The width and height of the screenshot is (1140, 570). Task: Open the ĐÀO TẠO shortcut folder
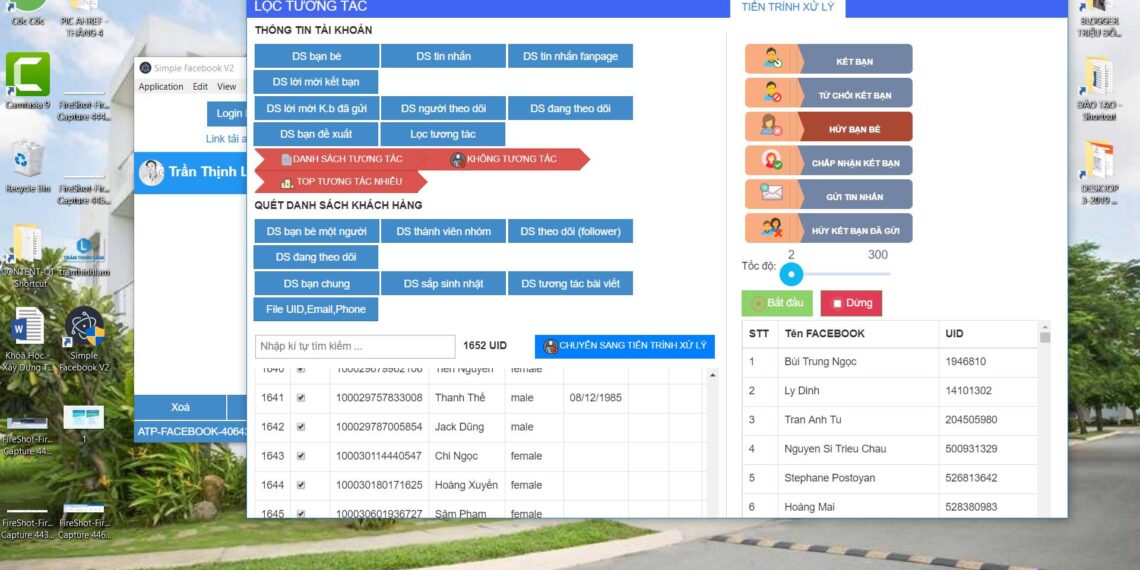coord(1098,89)
